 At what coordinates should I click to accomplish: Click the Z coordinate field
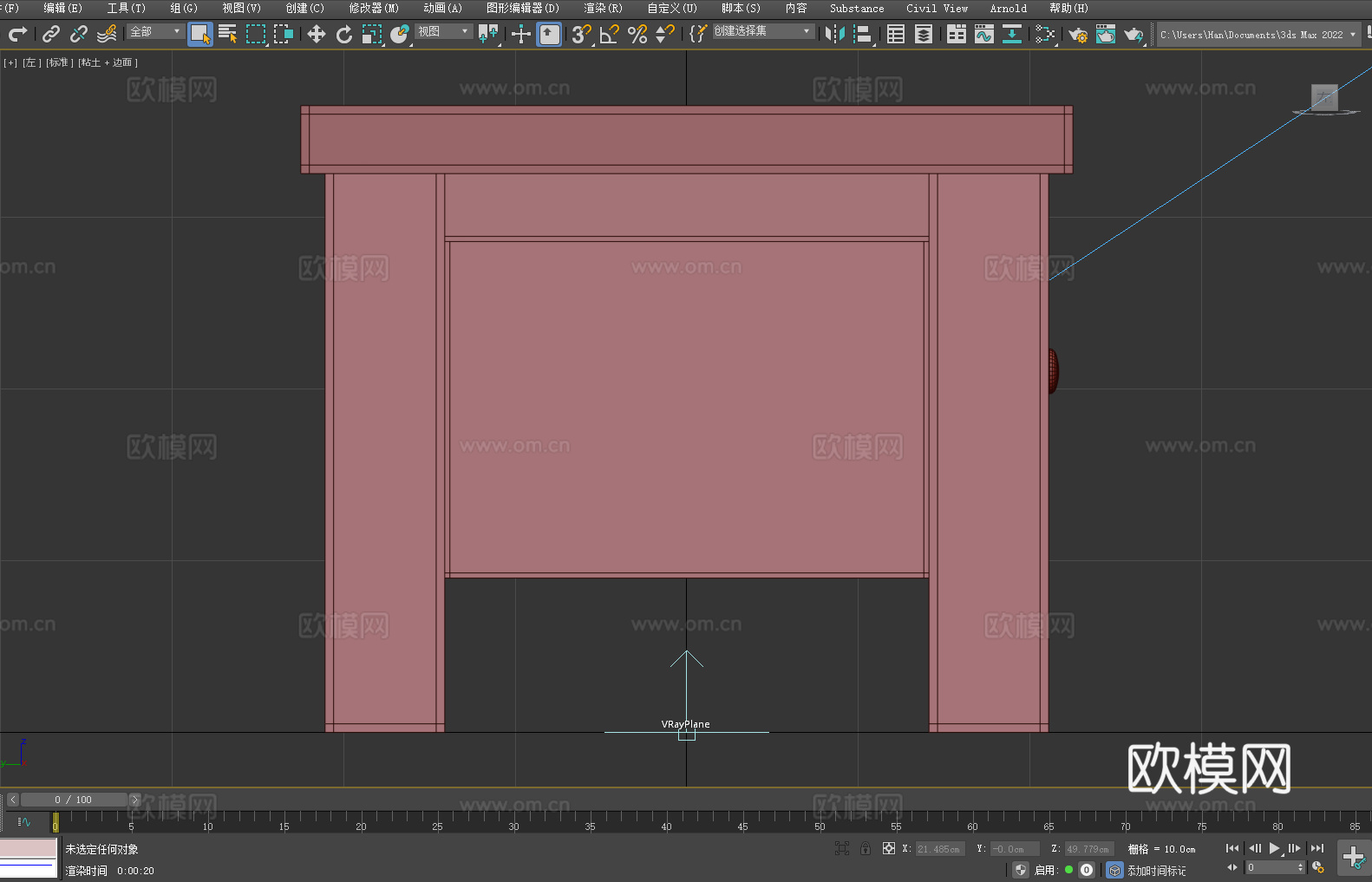1088,849
